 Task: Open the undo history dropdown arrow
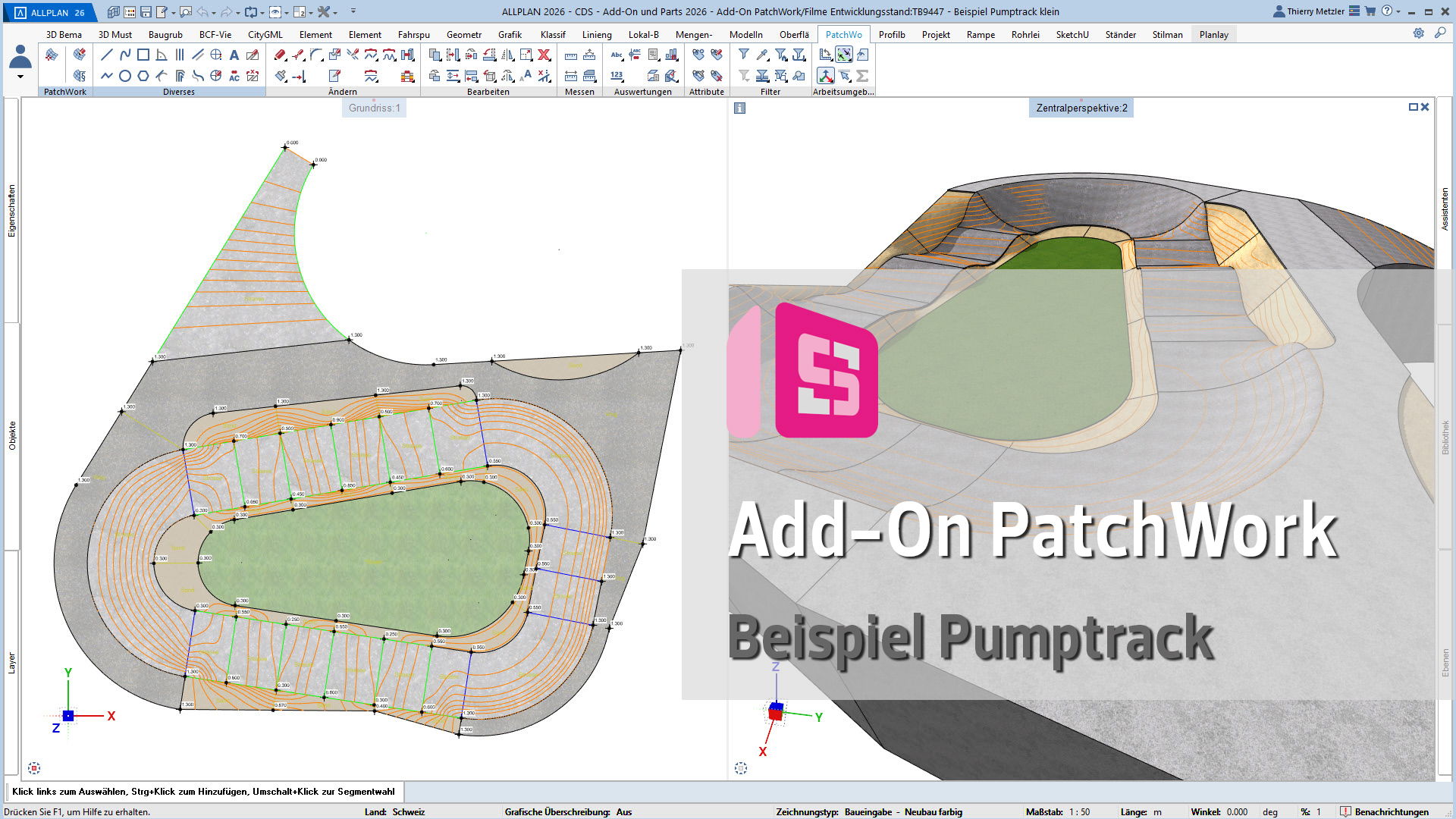[214, 12]
